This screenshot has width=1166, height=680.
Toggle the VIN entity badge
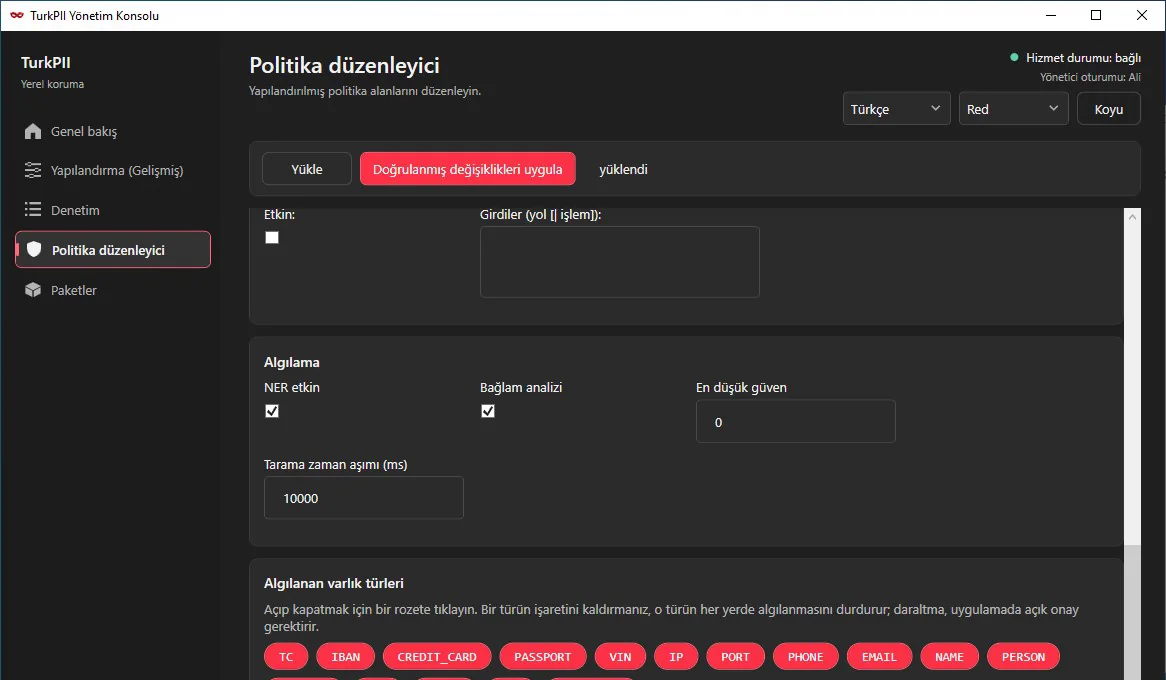620,657
